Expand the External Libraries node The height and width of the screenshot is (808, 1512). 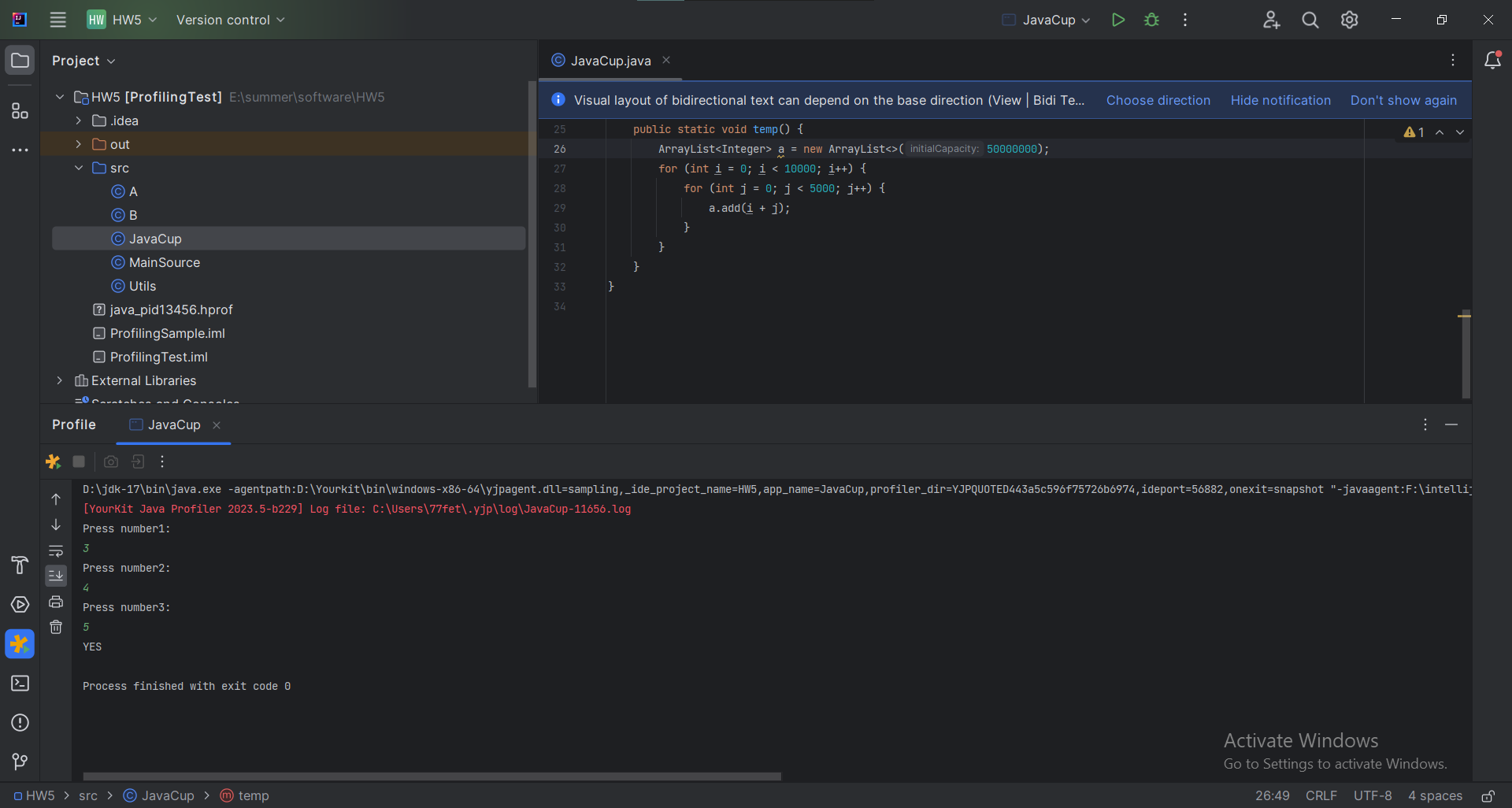pyautogui.click(x=60, y=380)
